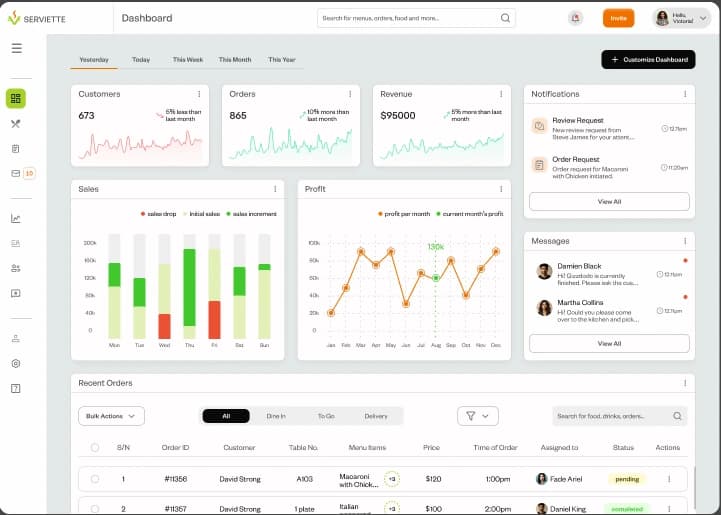Click the Customize Dashboard button

coord(648,60)
